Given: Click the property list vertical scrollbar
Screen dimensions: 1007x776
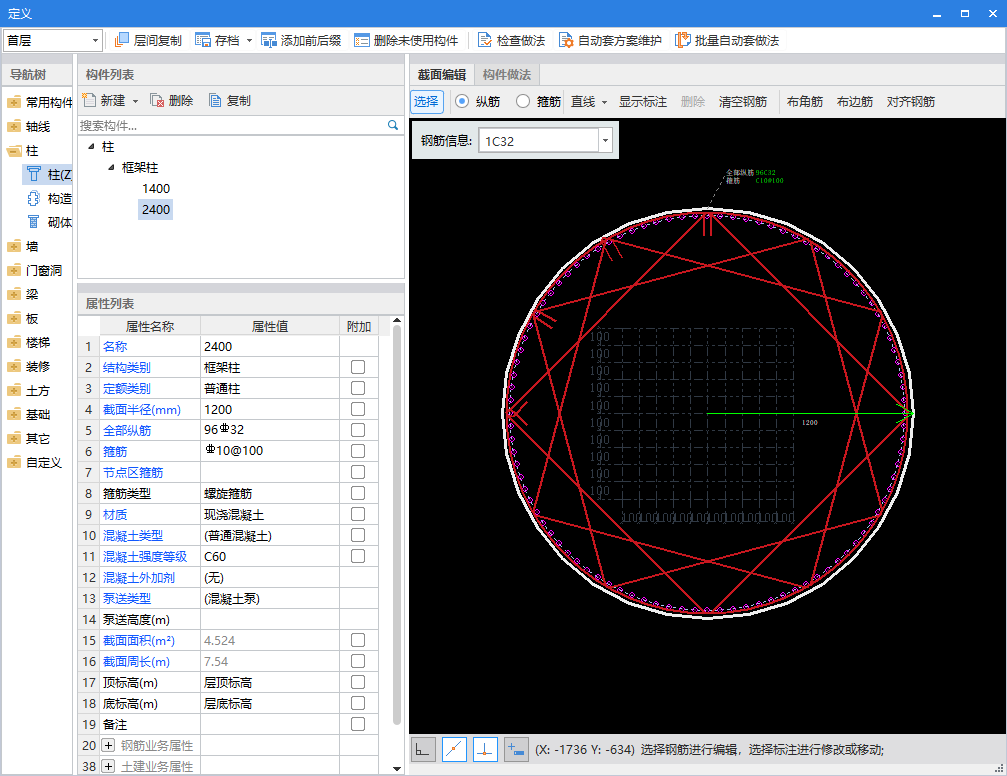Looking at the screenshot, I should [x=397, y=525].
